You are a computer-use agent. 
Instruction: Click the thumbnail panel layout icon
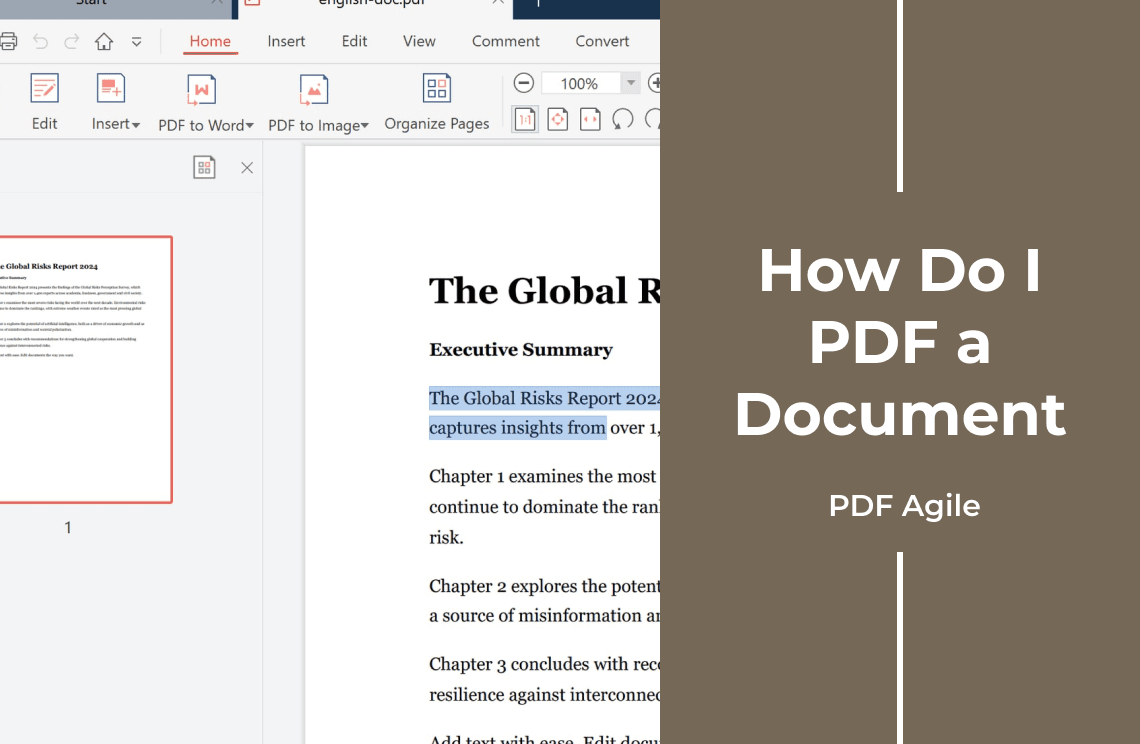tap(204, 167)
